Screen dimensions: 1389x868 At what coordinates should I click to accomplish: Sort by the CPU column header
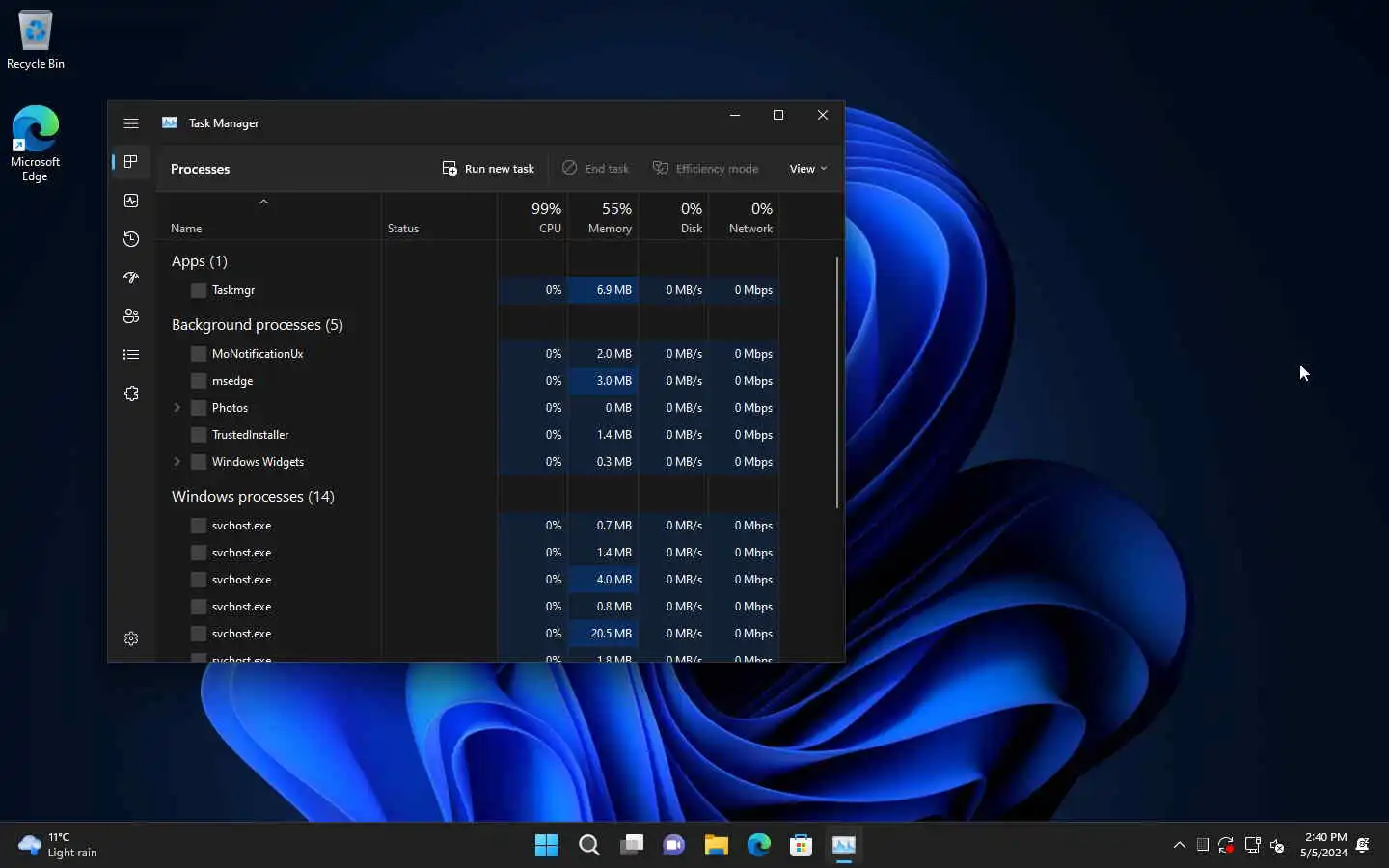tap(532, 217)
